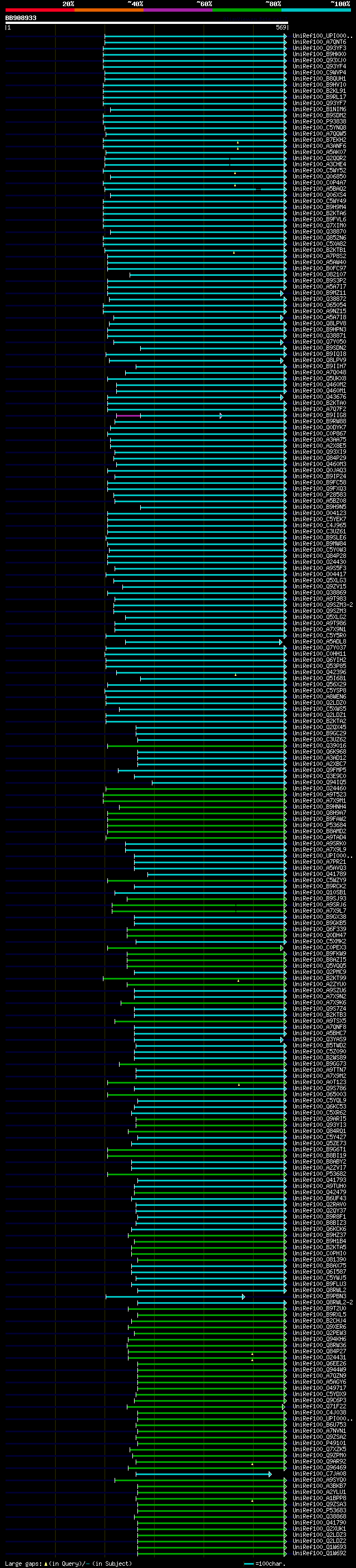Open UniRef100_B9IIH7 entry

click(x=319, y=367)
